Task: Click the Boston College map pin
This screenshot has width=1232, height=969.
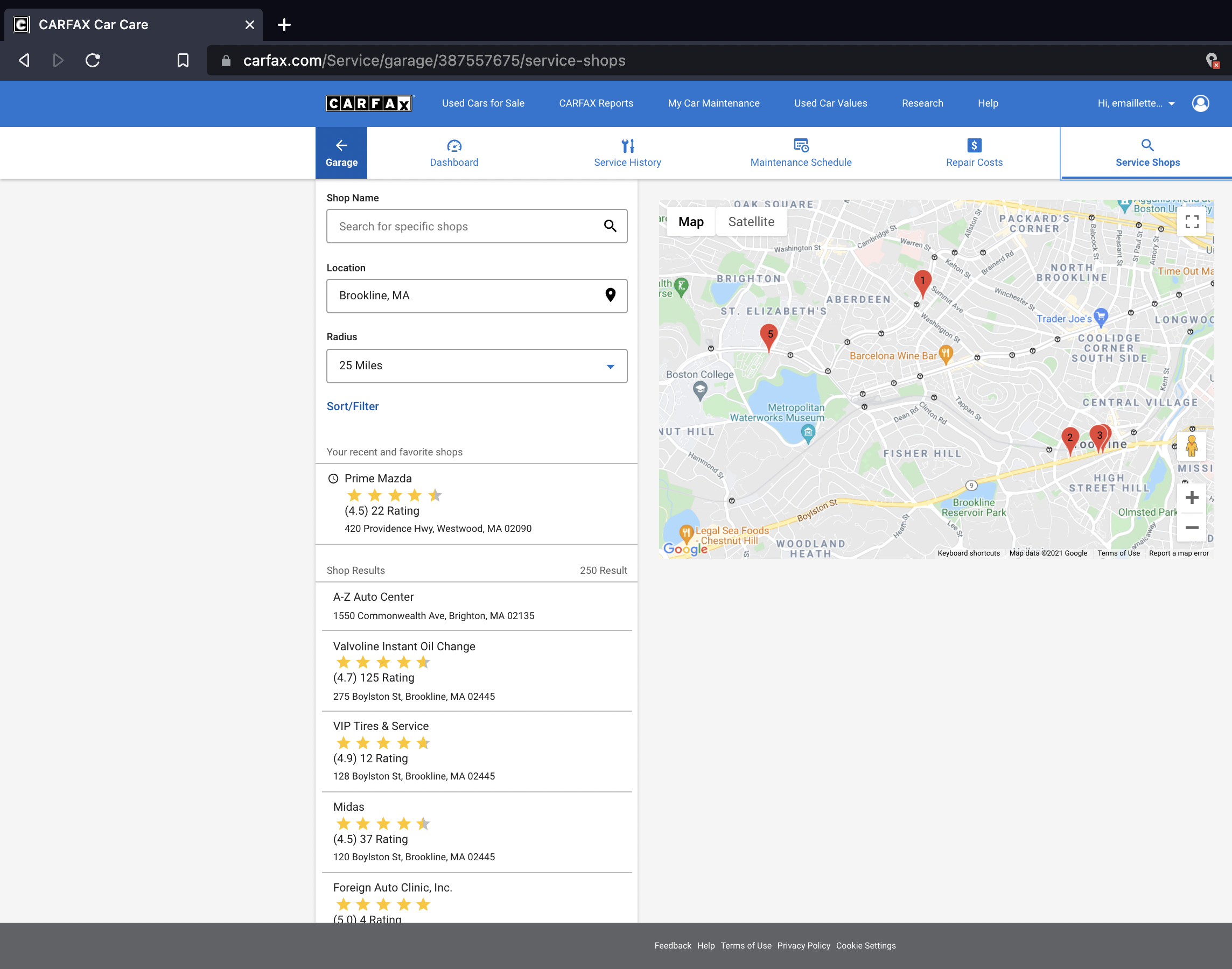Action: click(x=701, y=390)
